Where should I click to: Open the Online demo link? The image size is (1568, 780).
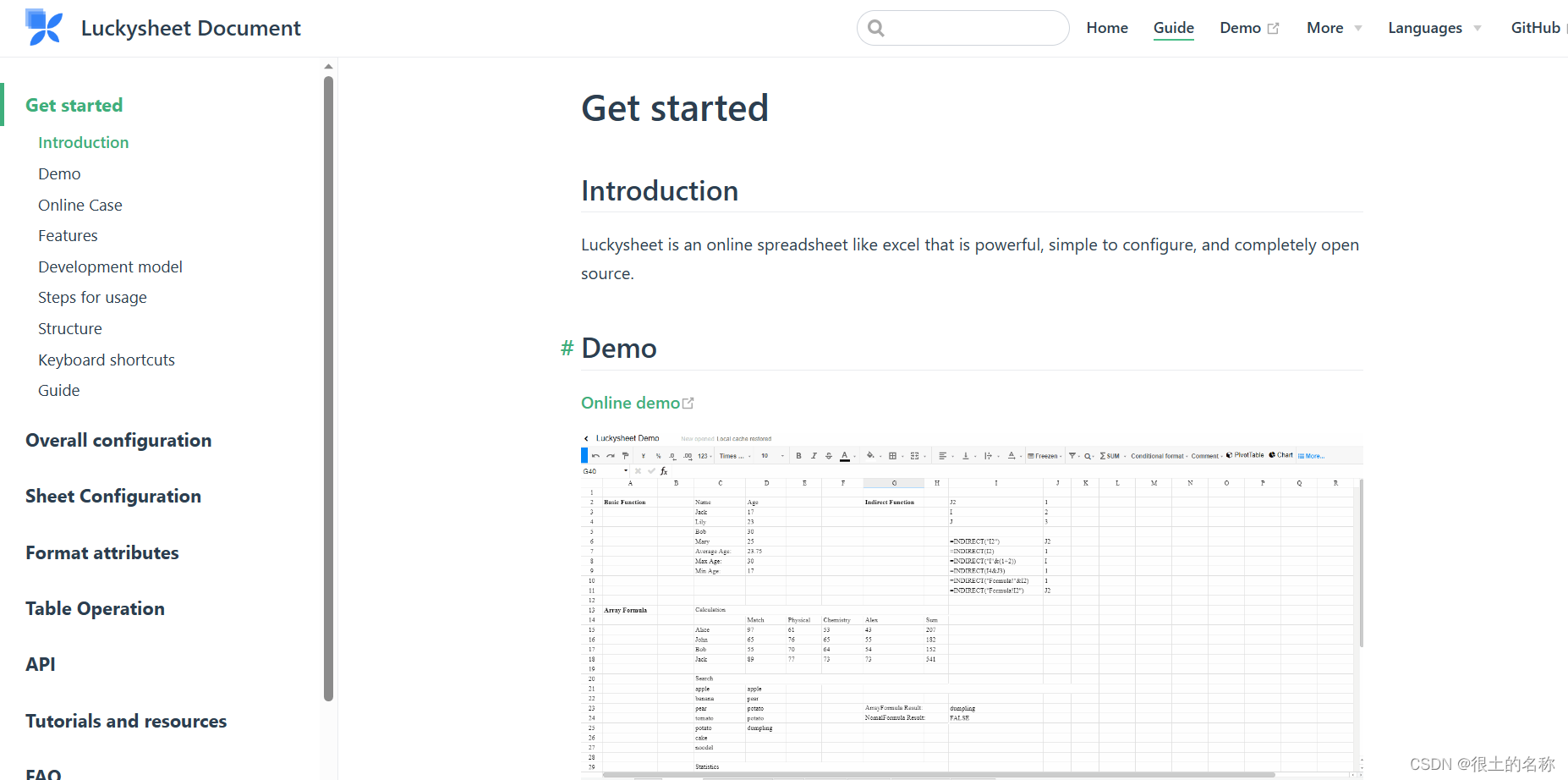tap(630, 403)
